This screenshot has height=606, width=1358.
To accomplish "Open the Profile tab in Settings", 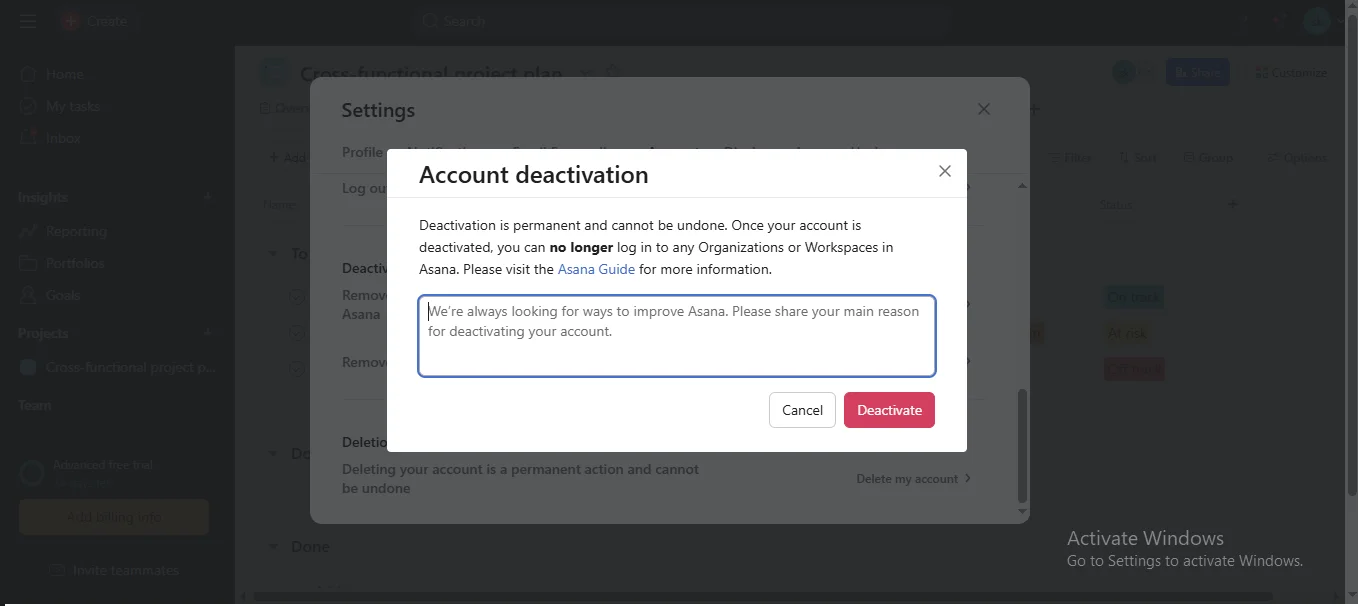I will (362, 152).
